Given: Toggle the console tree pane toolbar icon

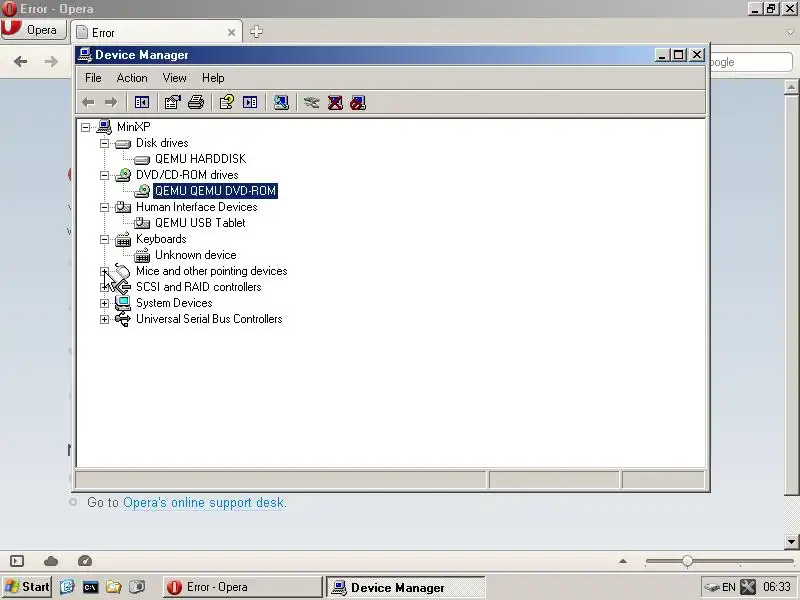Looking at the screenshot, I should point(142,103).
